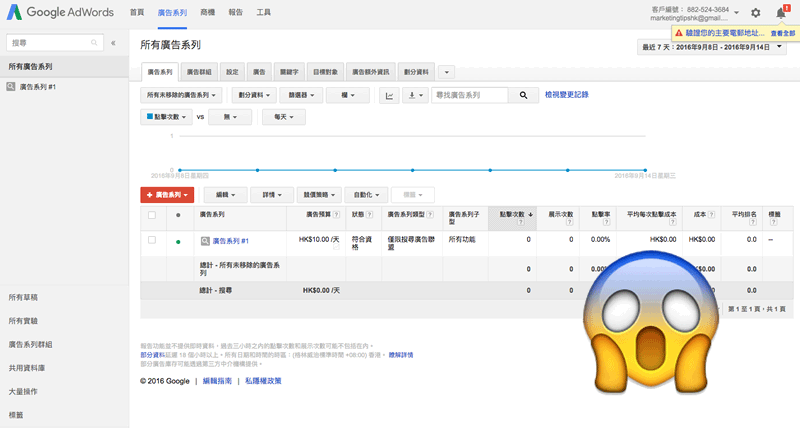The width and height of the screenshot is (800, 428).
Task: Click the help icon under 平均每次點擊成本 header
Action: click(672, 222)
